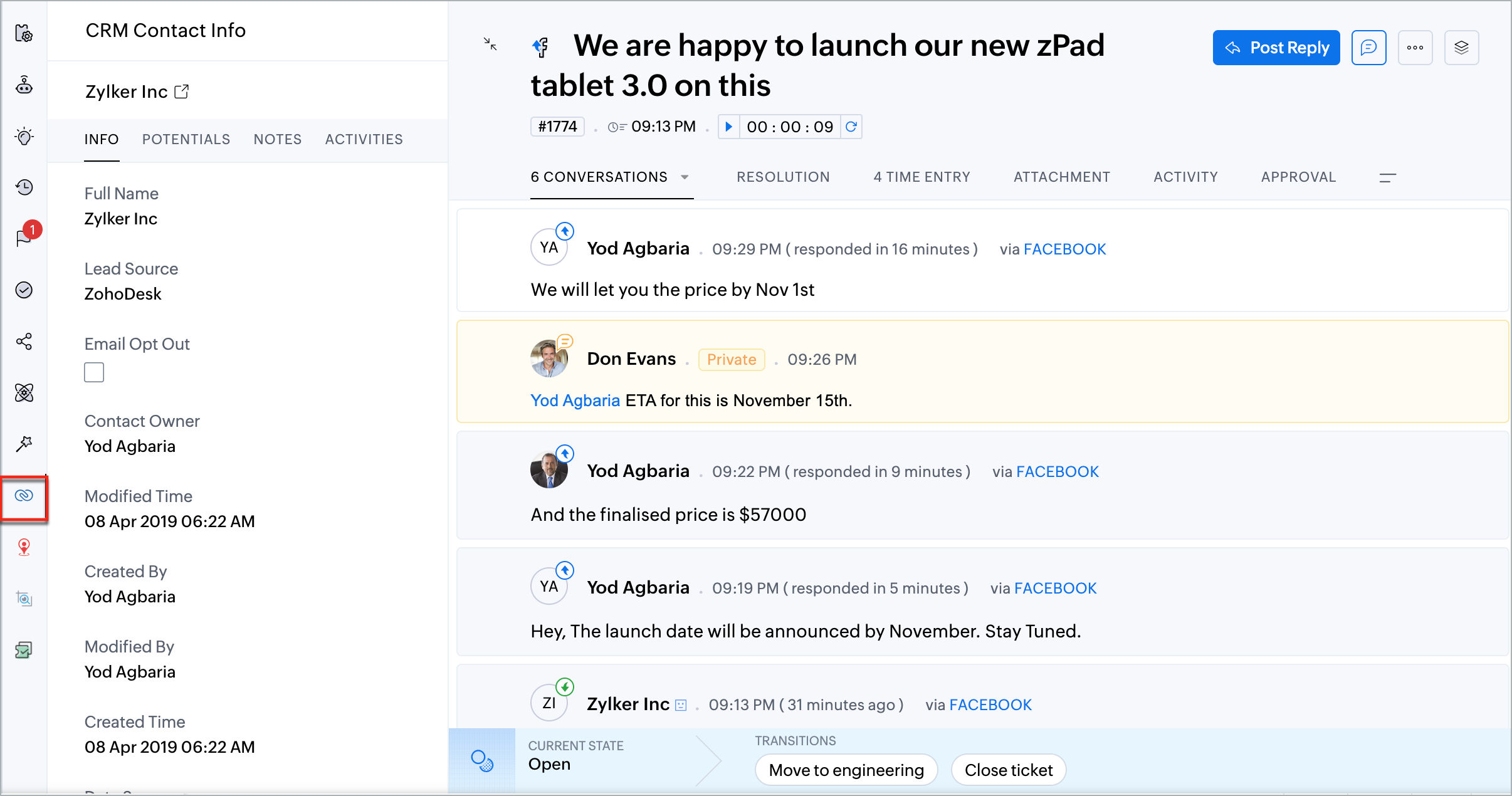Viewport: 1512px width, 796px height.
Task: Expand the 6 Conversations dropdown arrow
Action: [x=685, y=177]
